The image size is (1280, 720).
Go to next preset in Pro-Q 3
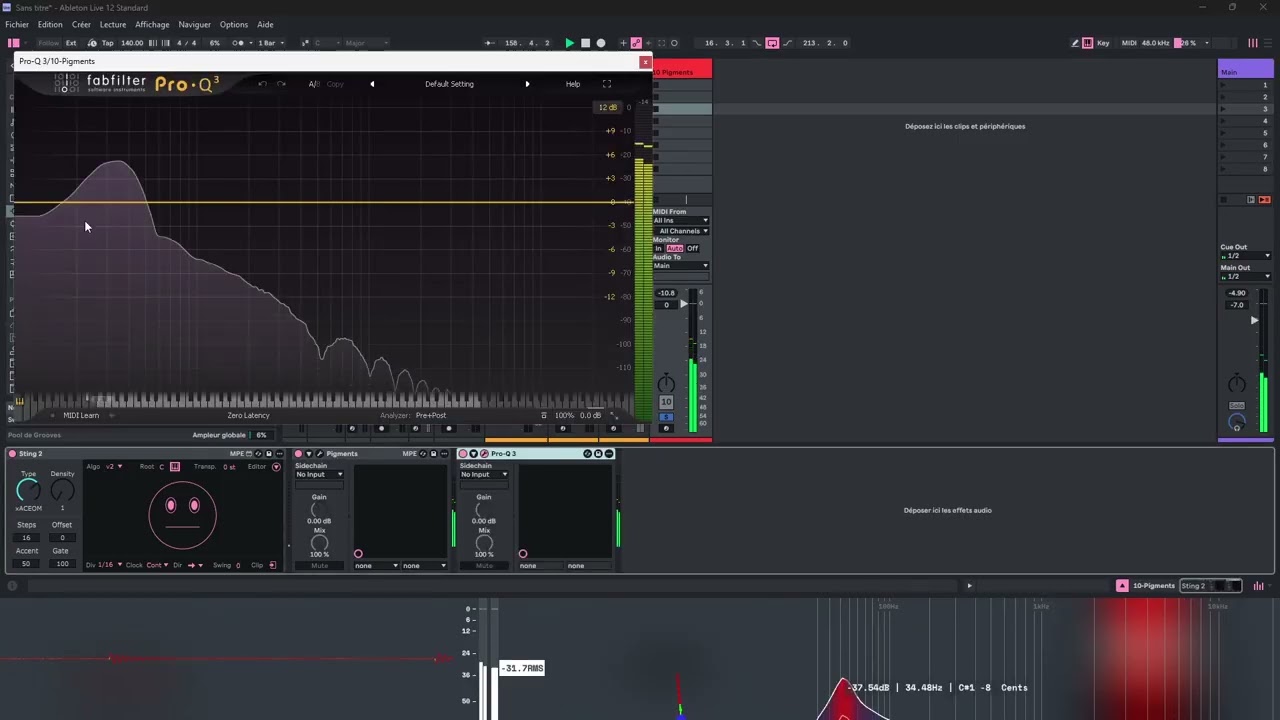(527, 84)
